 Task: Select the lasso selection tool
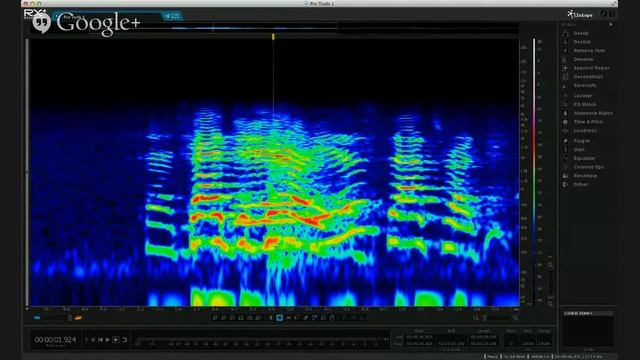click(297, 318)
